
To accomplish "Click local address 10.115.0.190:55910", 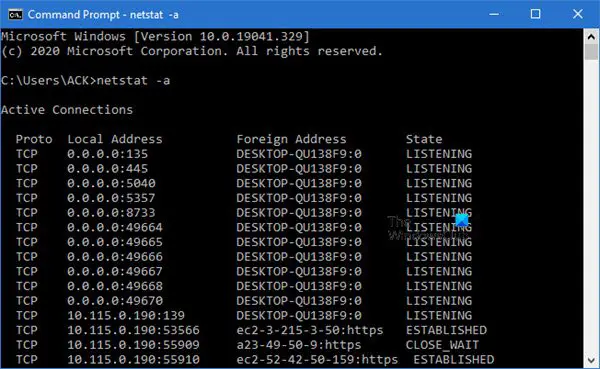I will [133, 359].
